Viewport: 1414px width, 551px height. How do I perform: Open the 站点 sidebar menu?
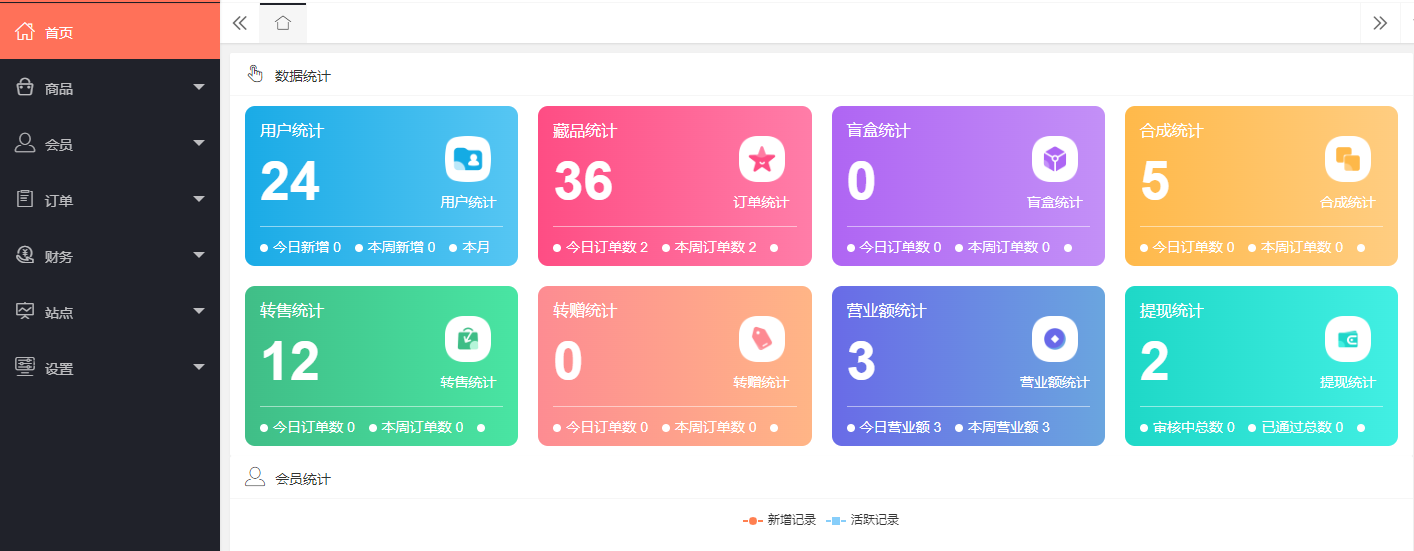tap(110, 312)
